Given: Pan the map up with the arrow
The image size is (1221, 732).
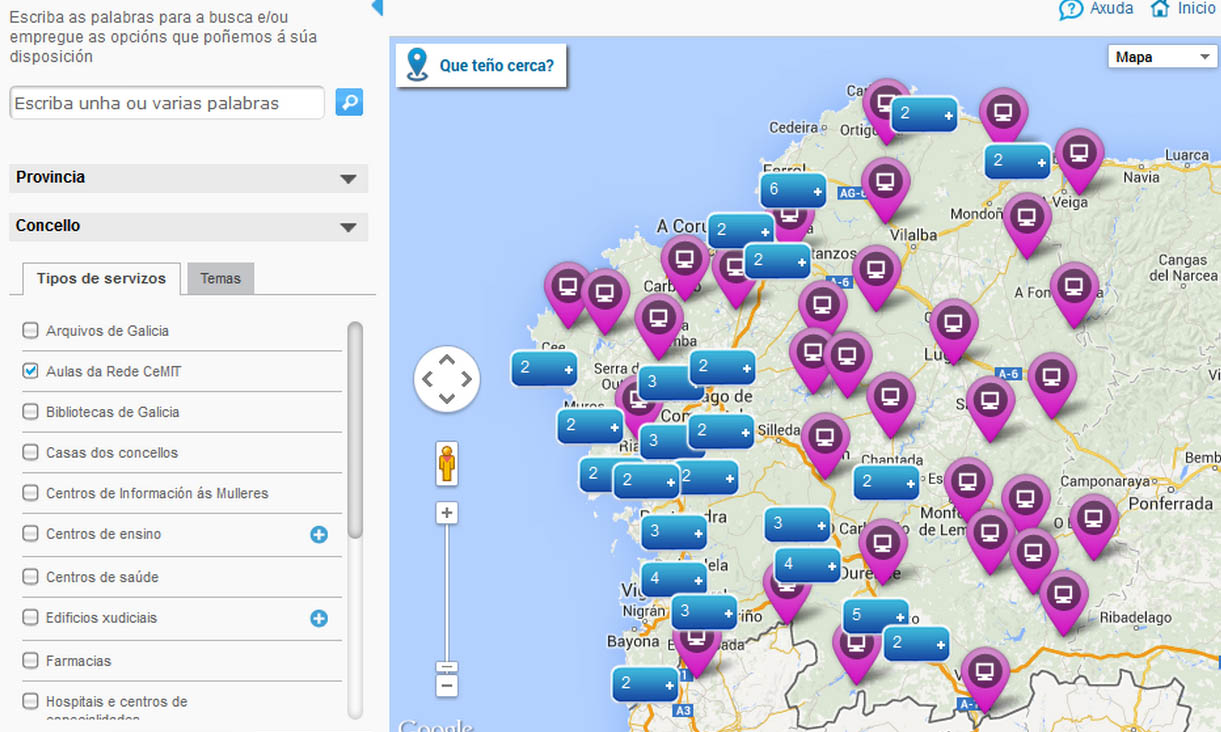Looking at the screenshot, I should pos(447,360).
